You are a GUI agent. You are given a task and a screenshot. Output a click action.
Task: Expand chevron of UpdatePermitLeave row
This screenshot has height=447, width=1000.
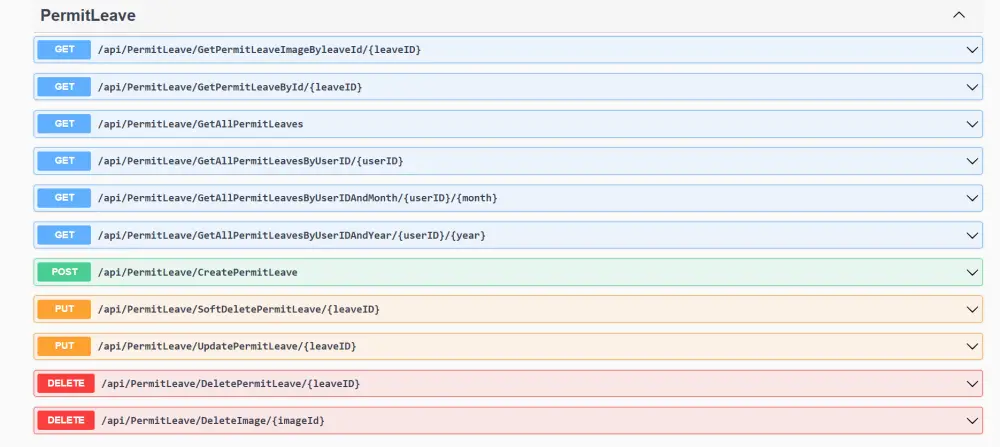(973, 346)
